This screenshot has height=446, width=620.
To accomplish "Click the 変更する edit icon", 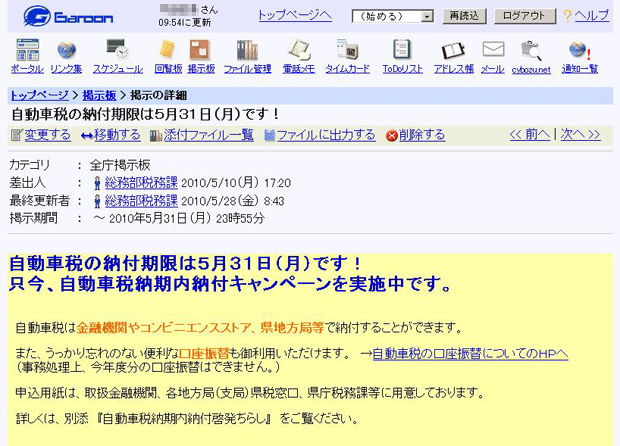I will pyautogui.click(x=17, y=135).
